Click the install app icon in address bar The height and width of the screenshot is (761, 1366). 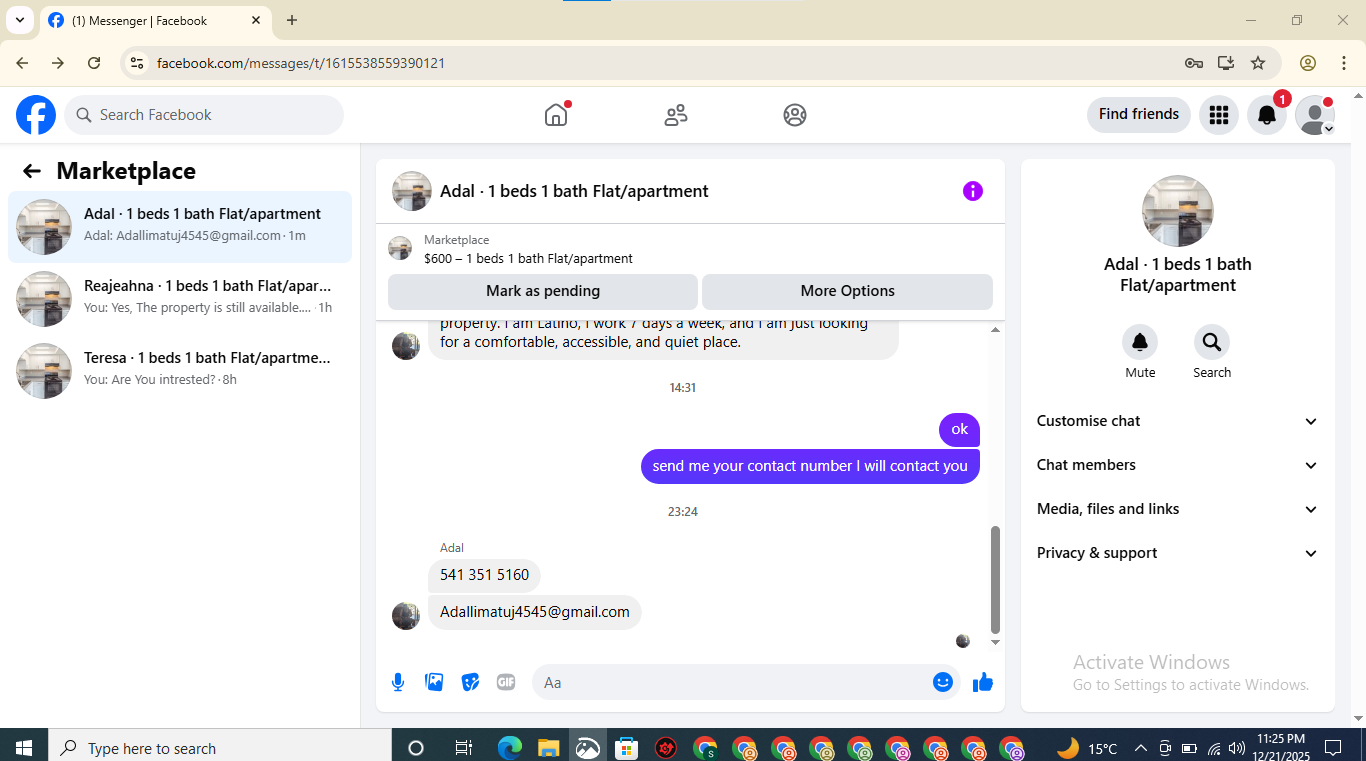(1226, 63)
